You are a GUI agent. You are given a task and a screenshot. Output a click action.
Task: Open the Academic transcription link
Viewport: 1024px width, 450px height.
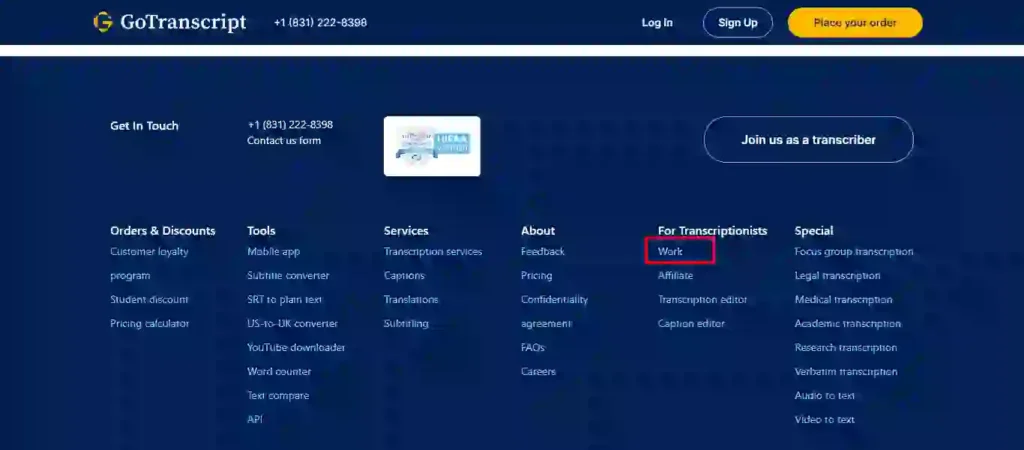(x=848, y=323)
